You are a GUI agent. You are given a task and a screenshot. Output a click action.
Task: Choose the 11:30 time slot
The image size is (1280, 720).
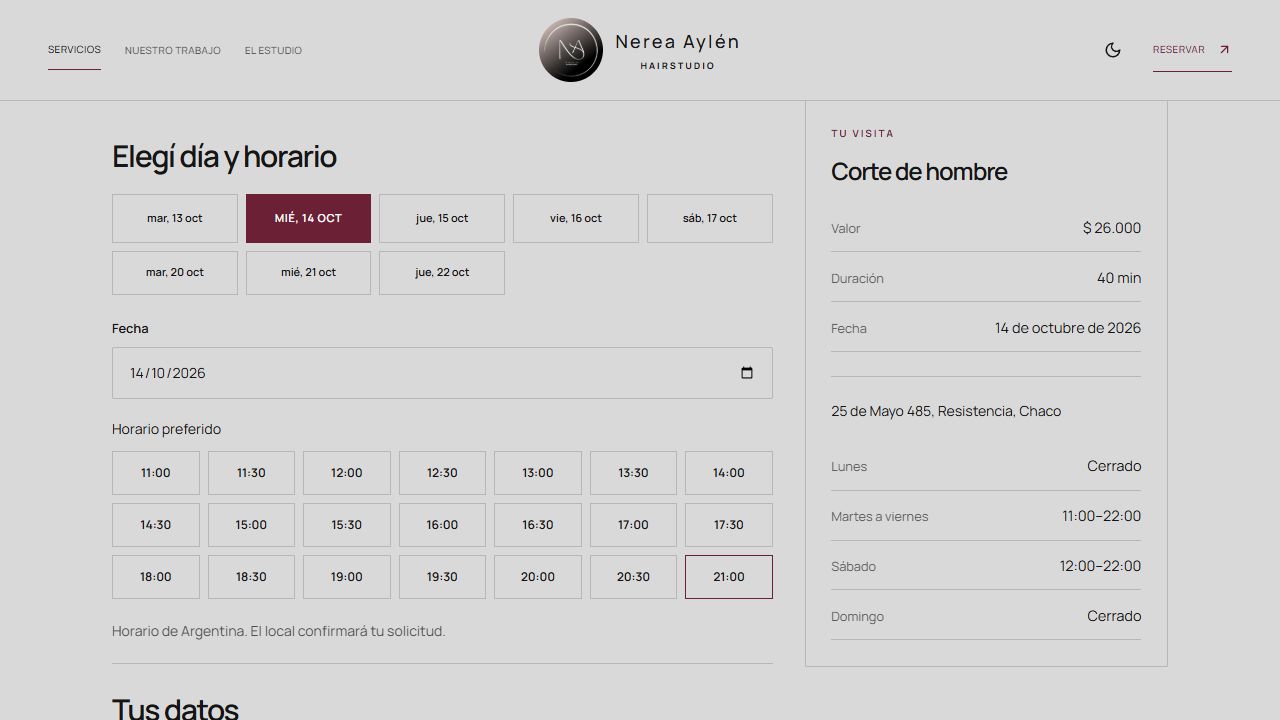pyautogui.click(x=251, y=473)
